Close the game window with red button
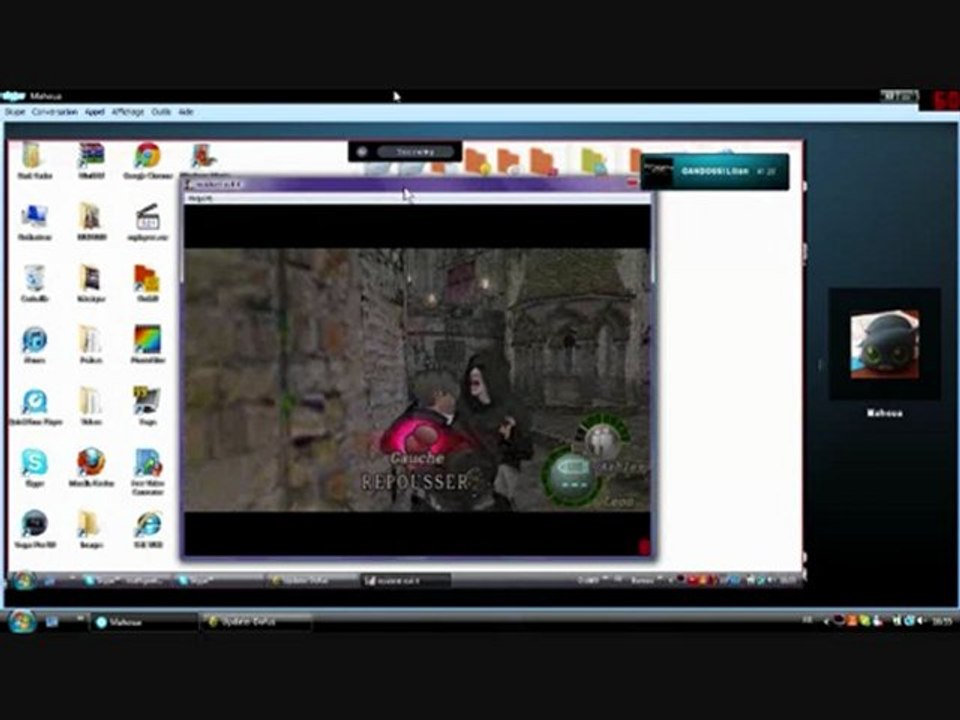The height and width of the screenshot is (720, 960). click(x=633, y=182)
